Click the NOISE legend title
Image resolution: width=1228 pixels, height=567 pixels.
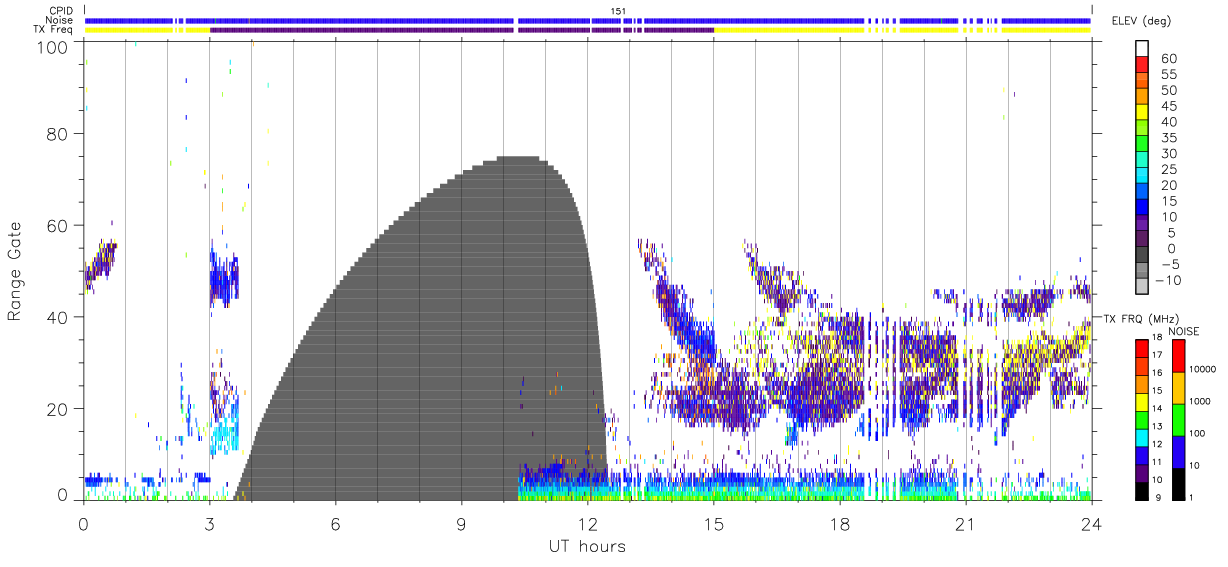tap(1185, 331)
